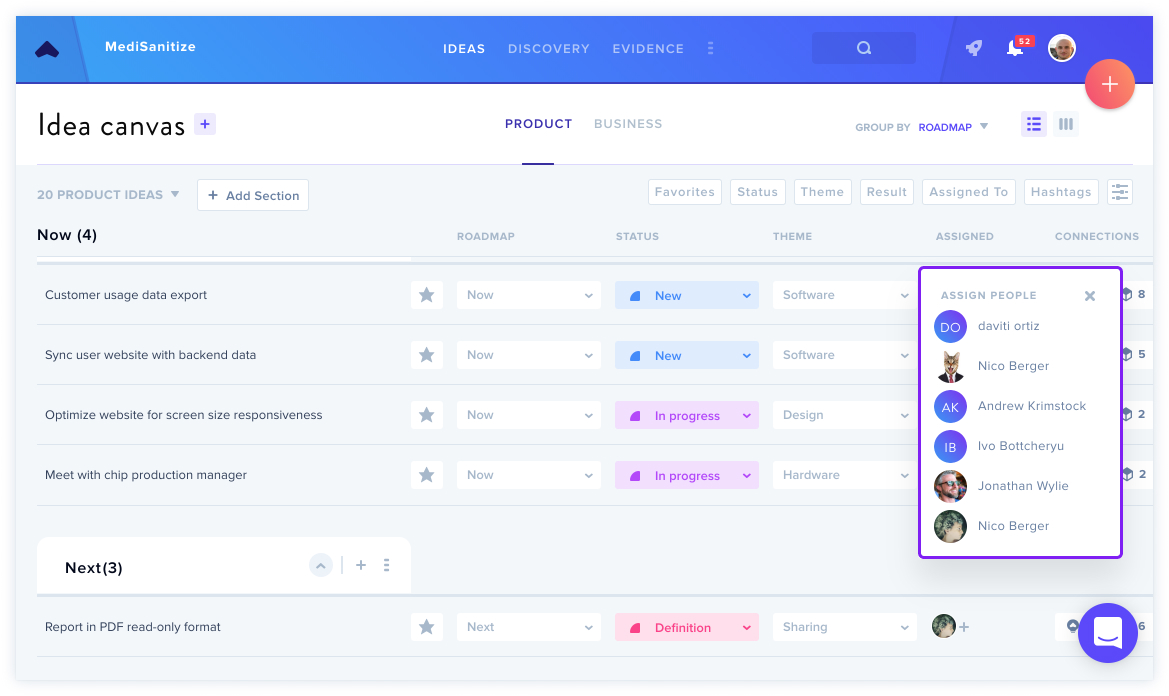1169x696 pixels.
Task: Star Optimize website for screen size responsiveness
Action: (x=426, y=415)
